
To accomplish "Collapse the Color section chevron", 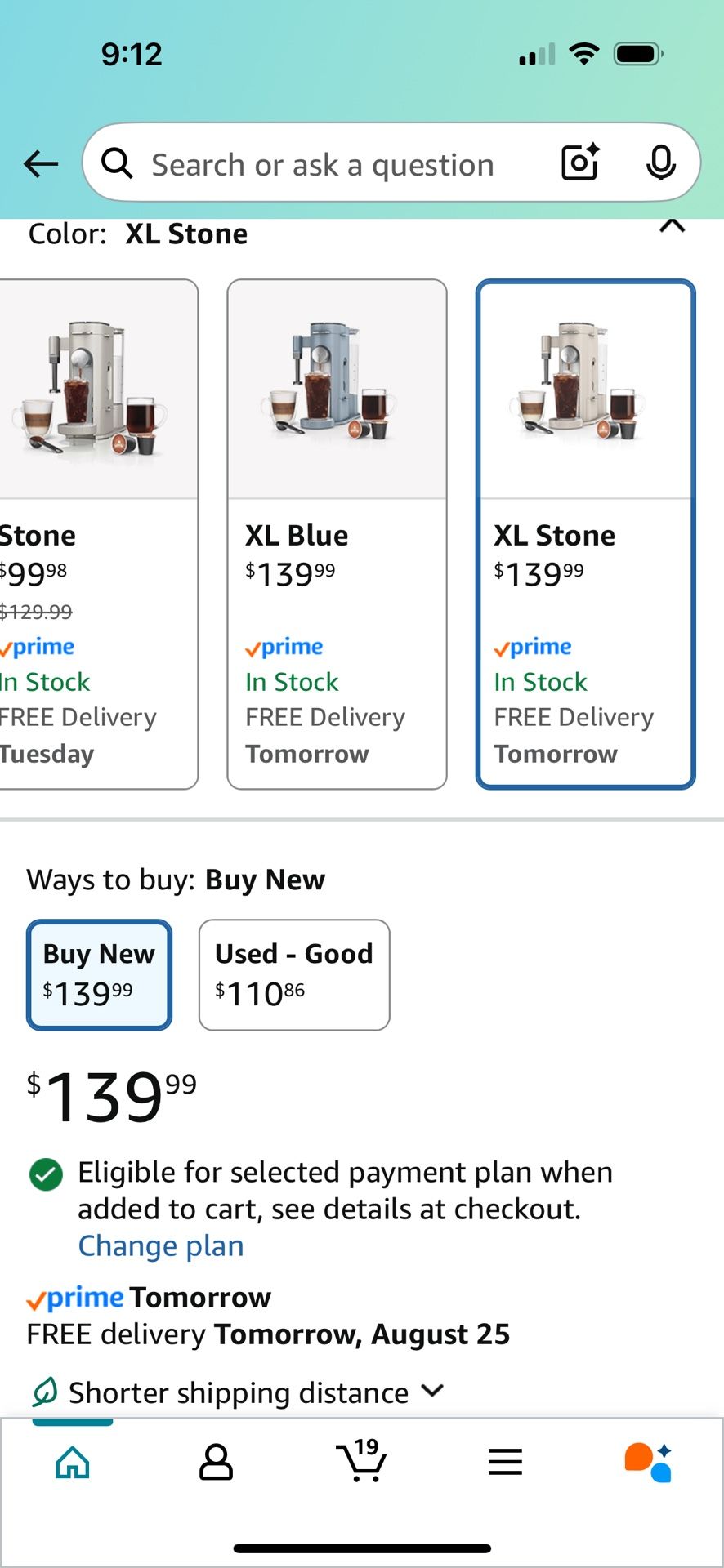I will [672, 226].
